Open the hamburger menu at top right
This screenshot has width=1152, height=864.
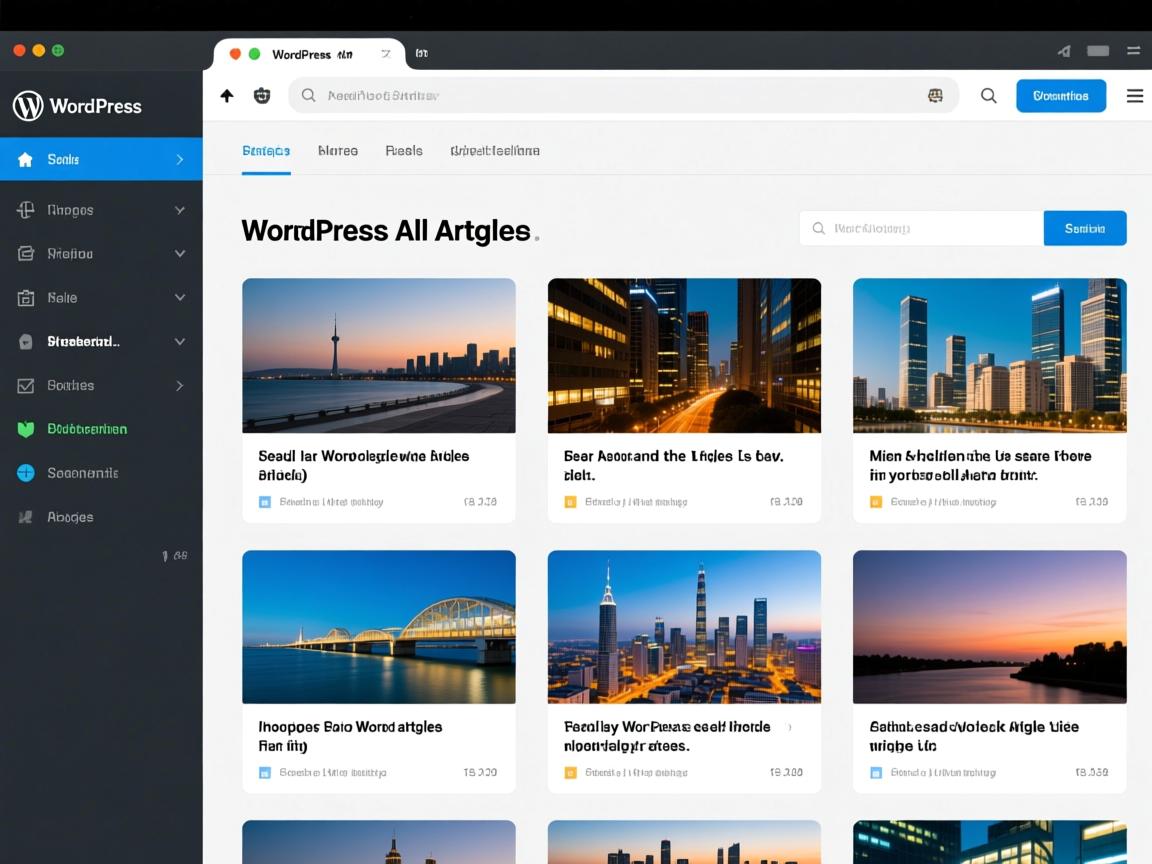point(1134,96)
